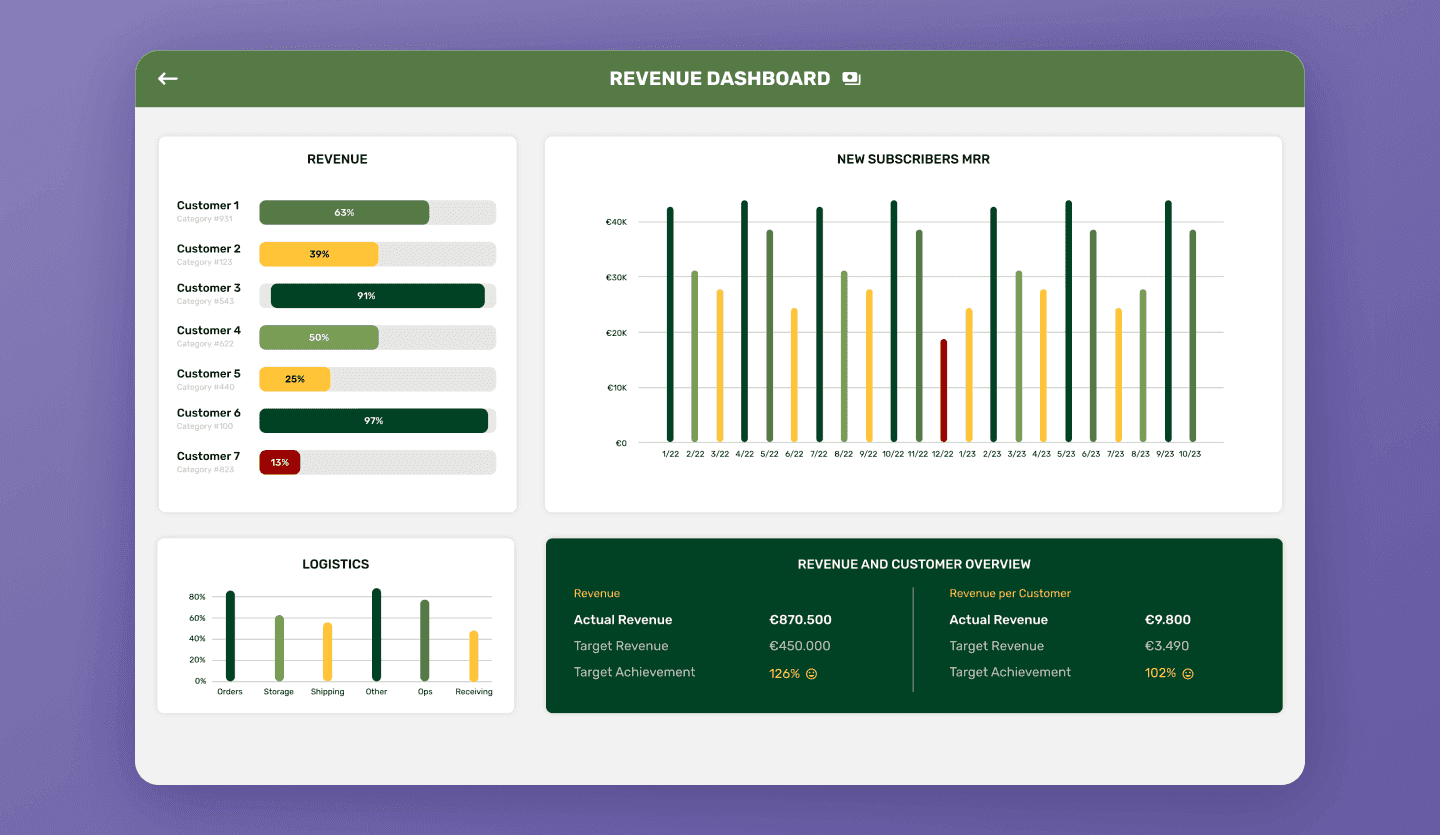Click the REVENUE panel title
This screenshot has height=835, width=1440.
337,159
